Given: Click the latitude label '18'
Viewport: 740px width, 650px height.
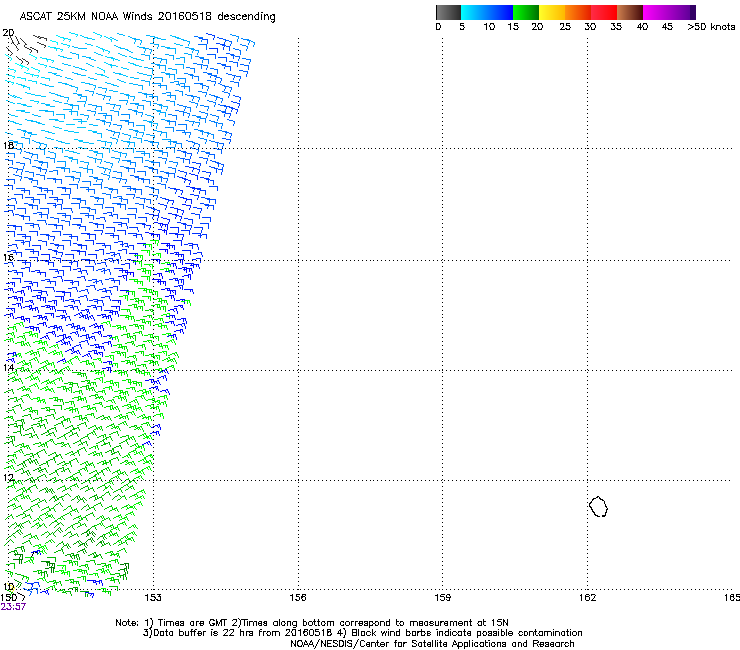Looking at the screenshot, I should (8, 145).
